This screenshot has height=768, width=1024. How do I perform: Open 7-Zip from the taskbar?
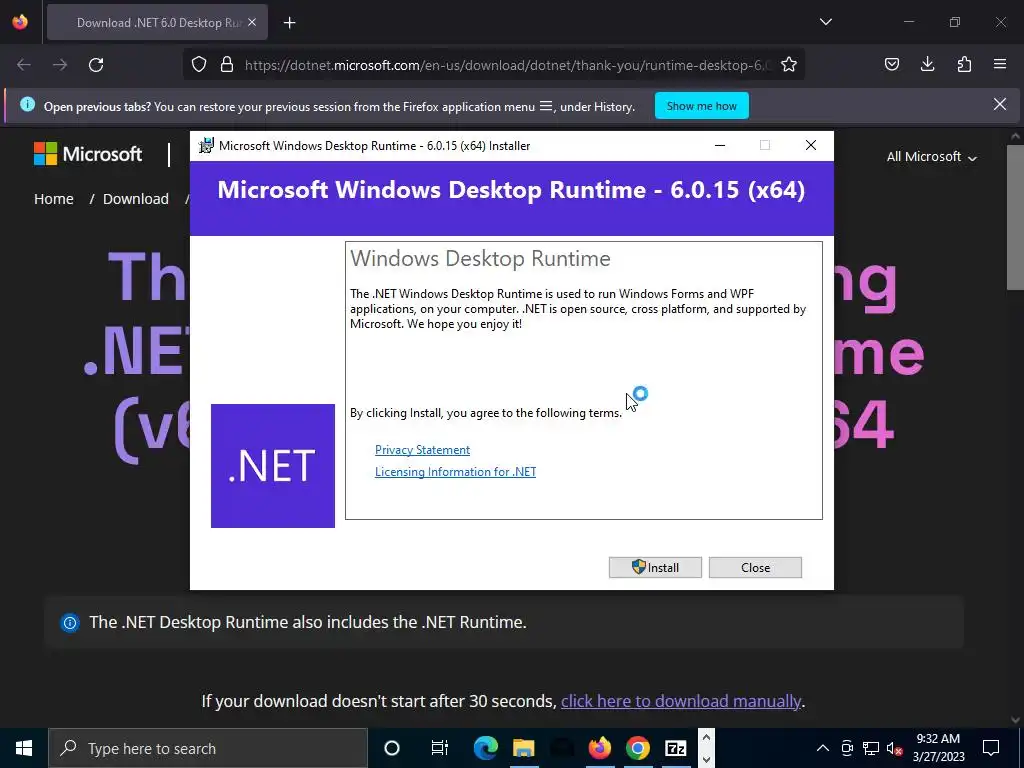[675, 748]
